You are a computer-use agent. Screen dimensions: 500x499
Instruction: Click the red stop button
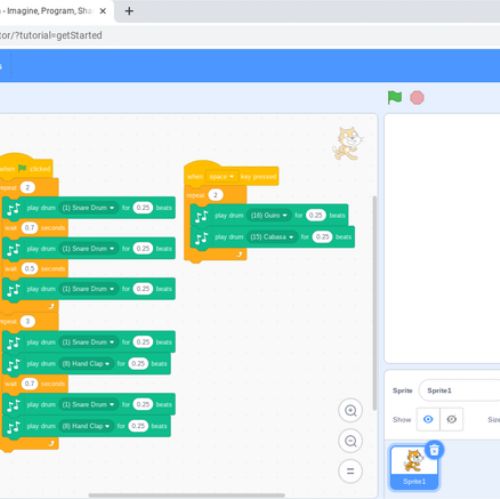(417, 98)
